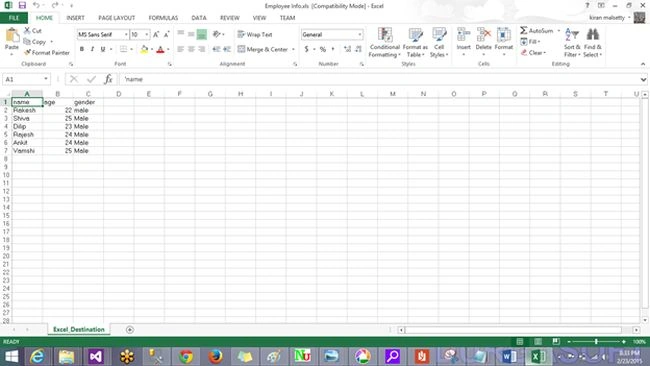Switch to the REVIEW tab
Image resolution: width=650 pixels, height=366 pixels.
coord(230,18)
